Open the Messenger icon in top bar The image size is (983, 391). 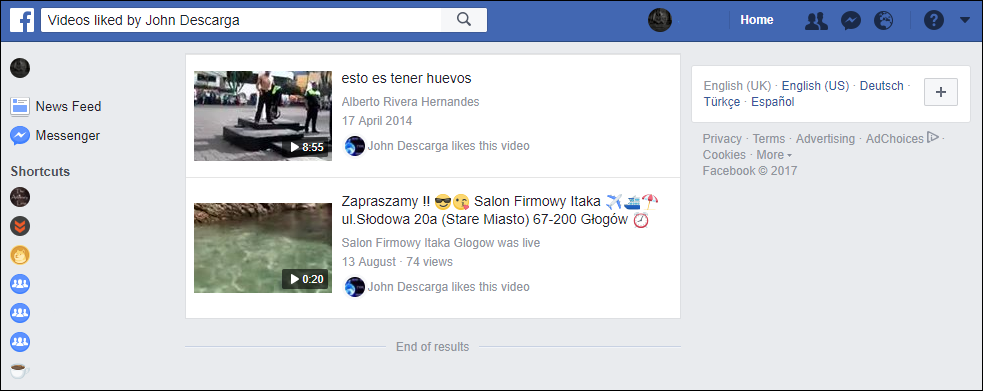(851, 21)
